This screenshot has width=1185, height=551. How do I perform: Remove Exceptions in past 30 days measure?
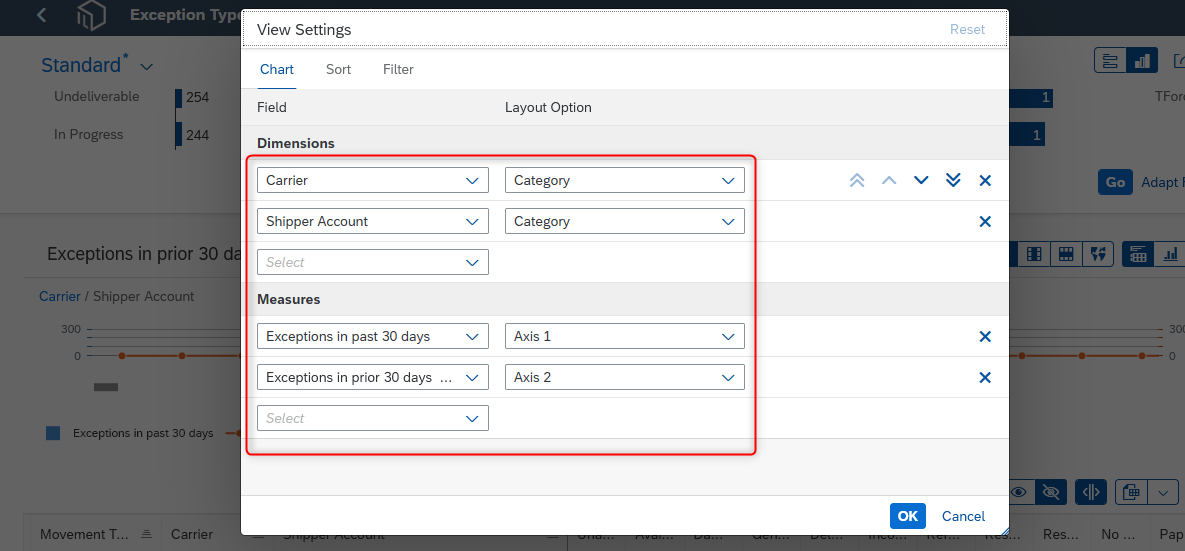[985, 336]
